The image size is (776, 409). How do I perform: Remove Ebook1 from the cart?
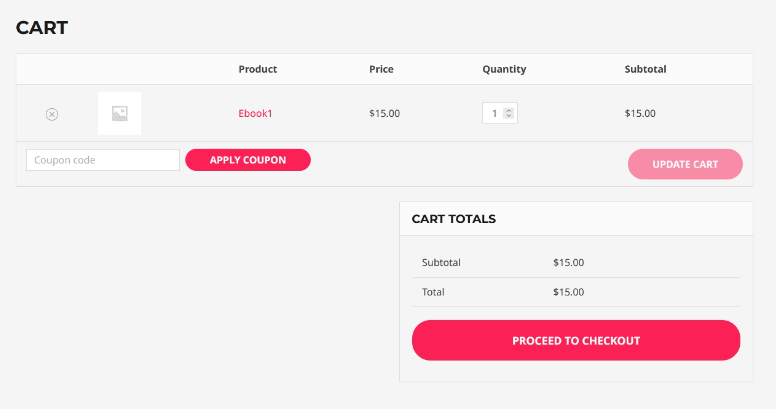pos(52,114)
